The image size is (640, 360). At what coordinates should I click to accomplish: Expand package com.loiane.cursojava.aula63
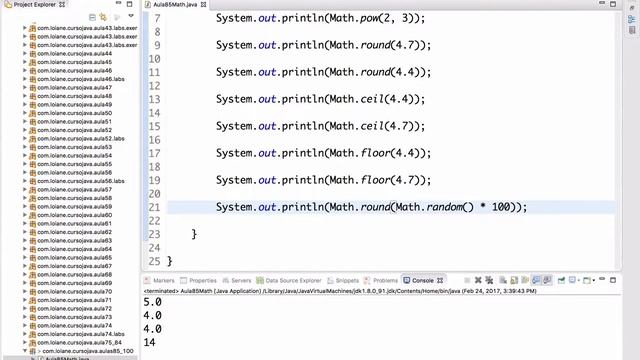24,240
